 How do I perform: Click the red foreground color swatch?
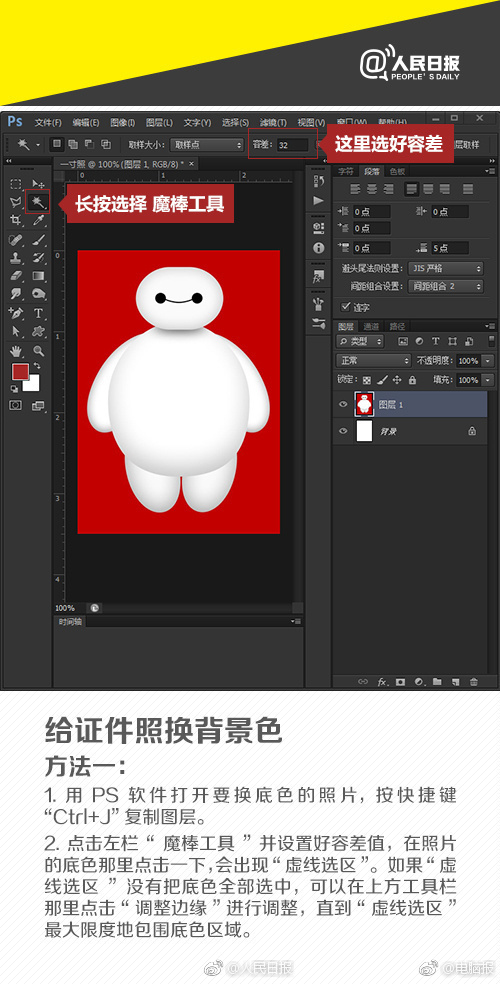20,372
